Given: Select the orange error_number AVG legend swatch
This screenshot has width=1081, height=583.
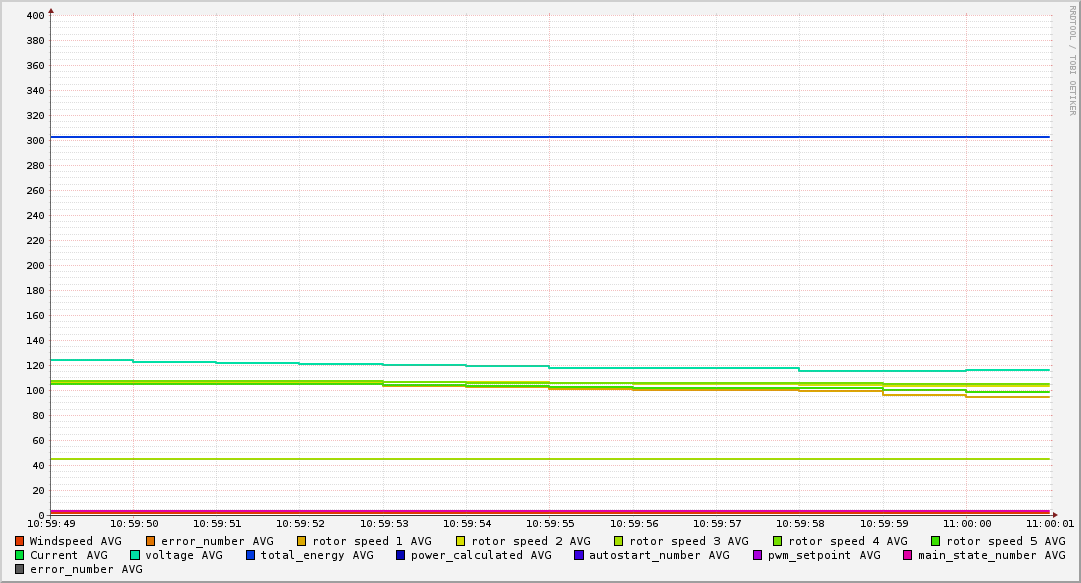Looking at the screenshot, I should [151, 541].
